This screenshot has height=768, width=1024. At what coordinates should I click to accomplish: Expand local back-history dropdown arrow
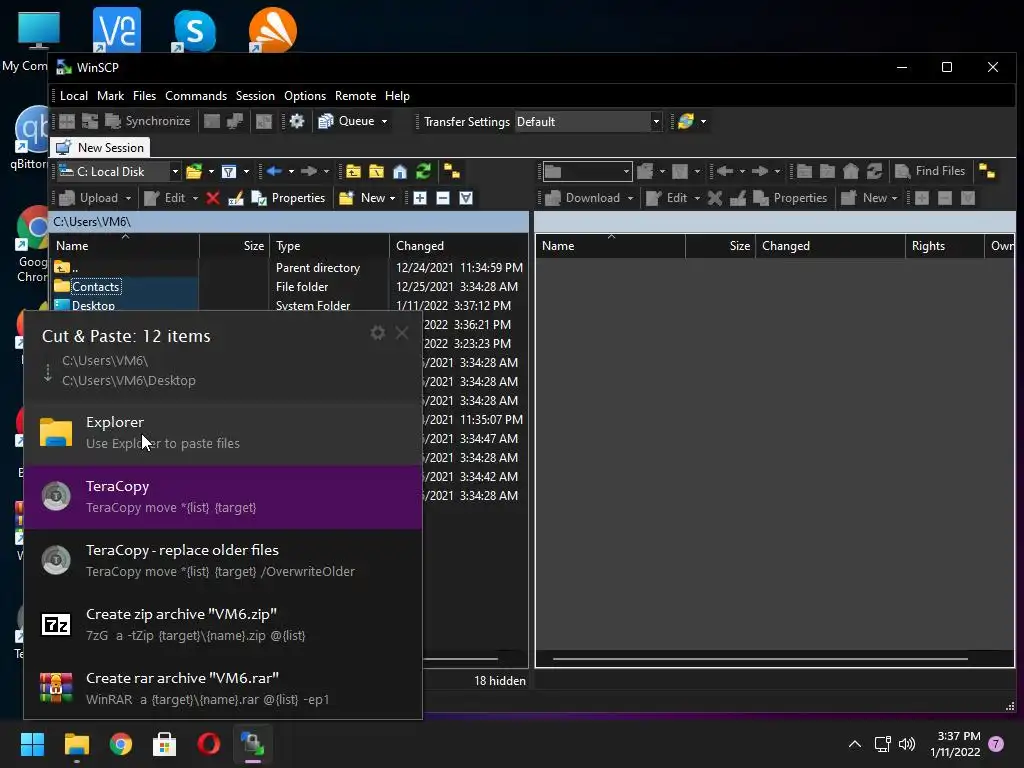click(x=291, y=172)
